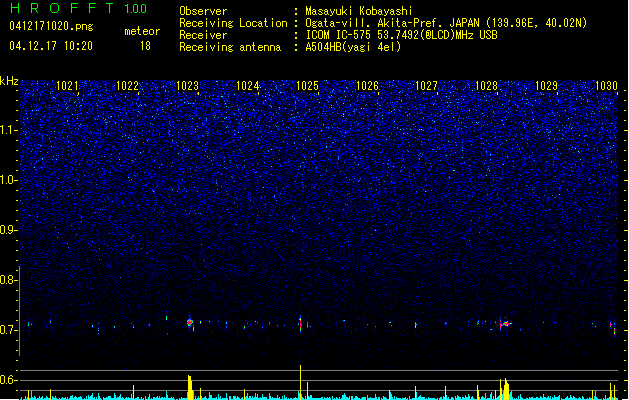The width and height of the screenshot is (629, 400).
Task: Click the bright meteor echo blob near 1023
Action: point(190,323)
